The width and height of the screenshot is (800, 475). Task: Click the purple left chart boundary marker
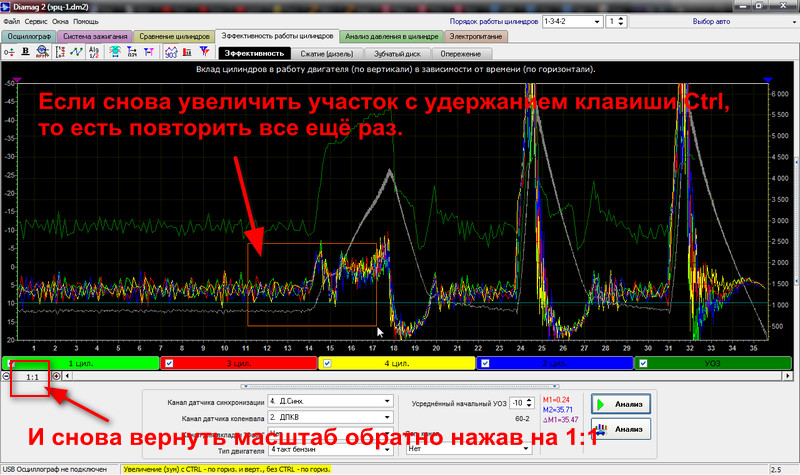[17, 80]
